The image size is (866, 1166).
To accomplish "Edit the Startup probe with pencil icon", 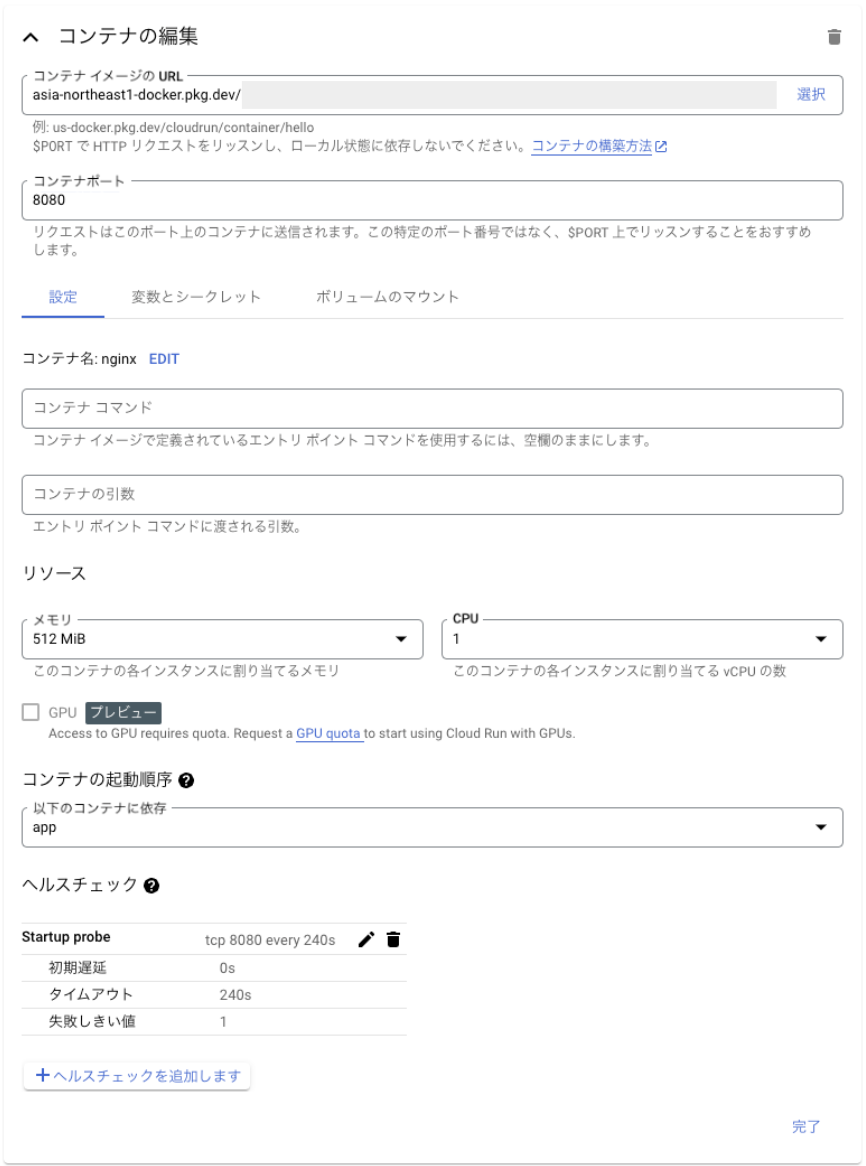I will 366,940.
